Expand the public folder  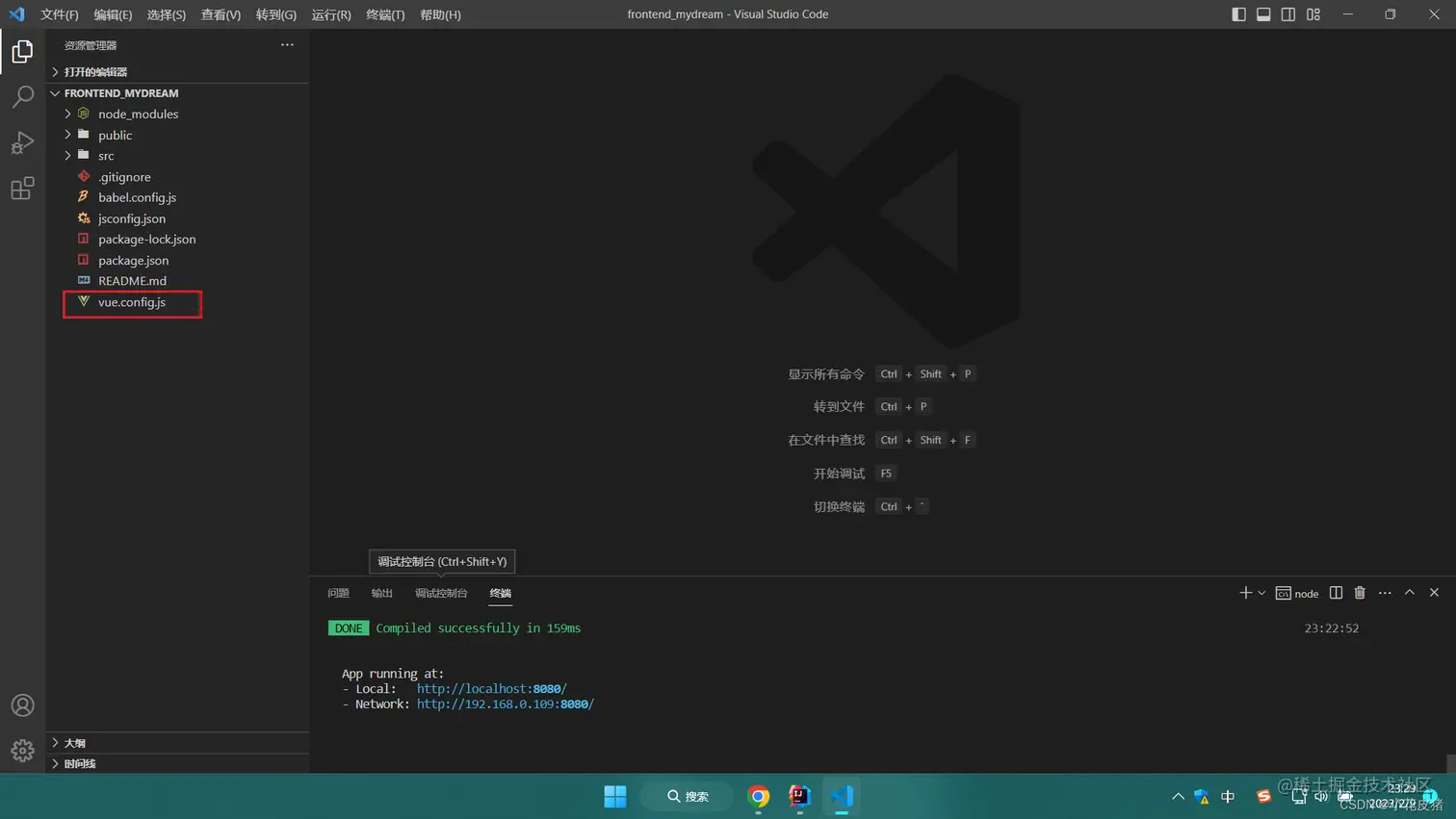tap(178, 135)
